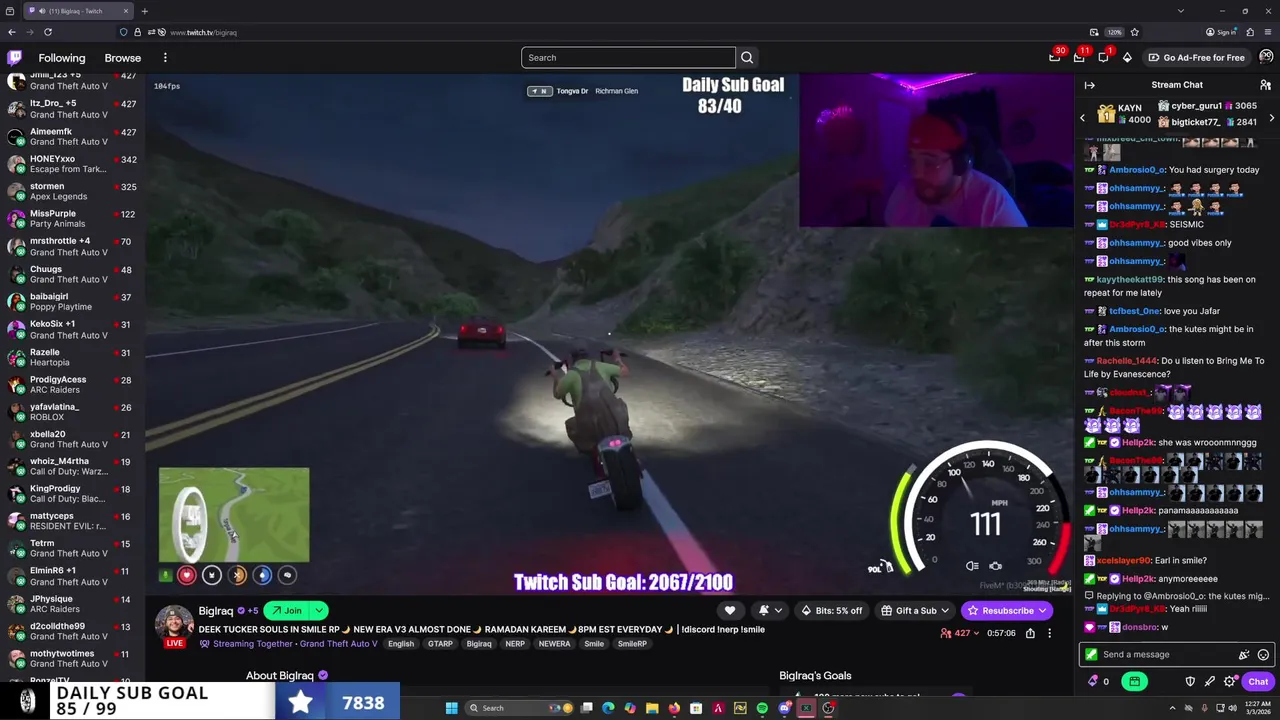Open the Twitch home logo
The height and width of the screenshot is (720, 1280).
[14, 58]
